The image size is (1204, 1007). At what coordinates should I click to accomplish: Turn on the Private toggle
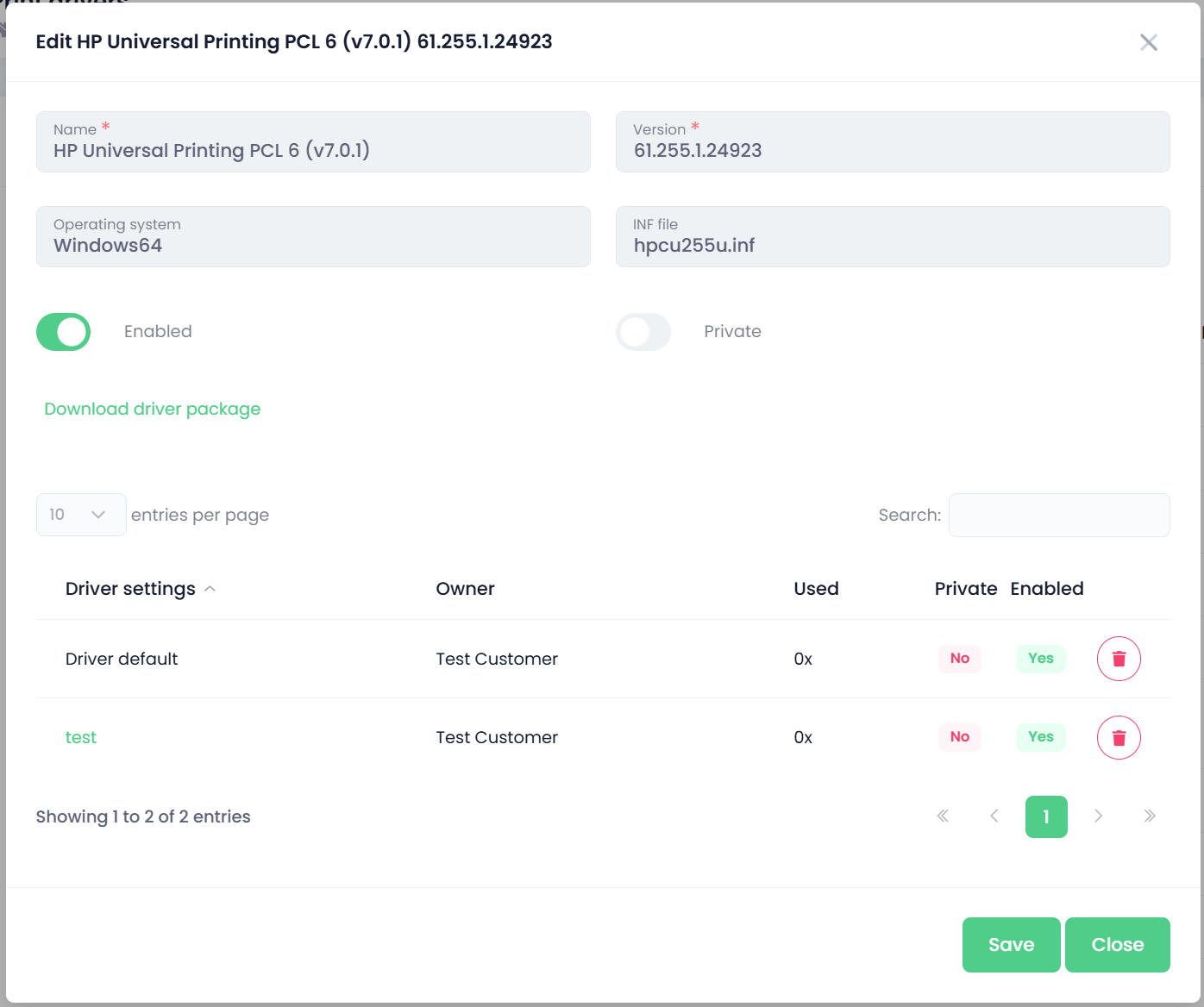coord(643,332)
